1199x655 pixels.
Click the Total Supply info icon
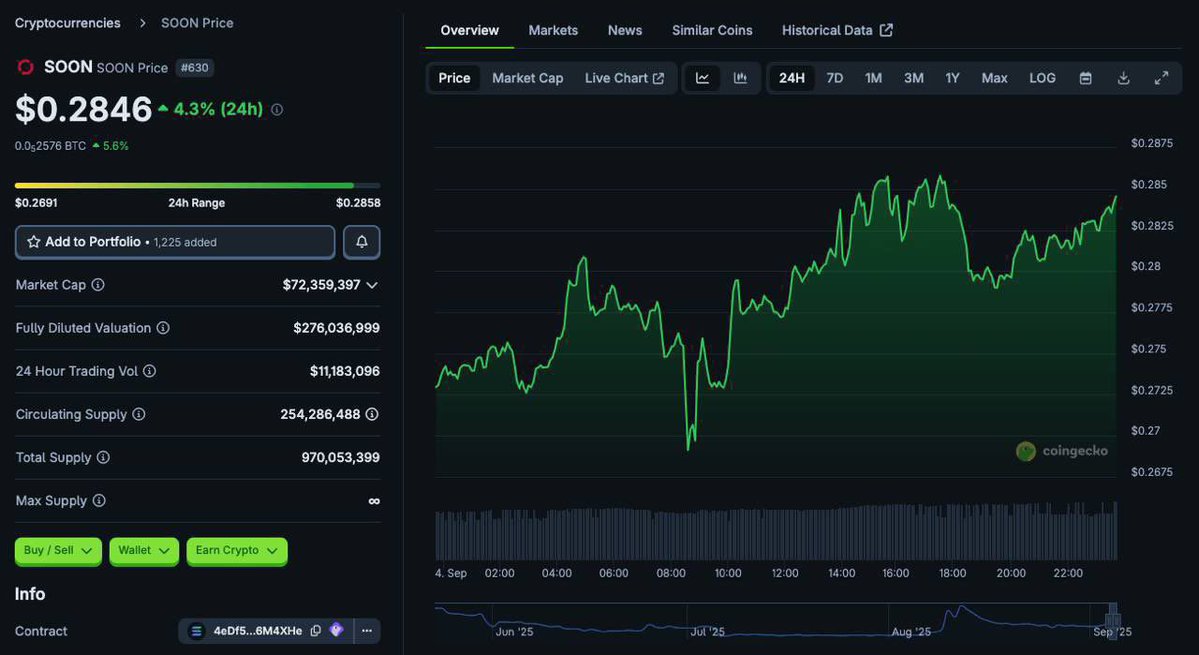pyautogui.click(x=103, y=457)
